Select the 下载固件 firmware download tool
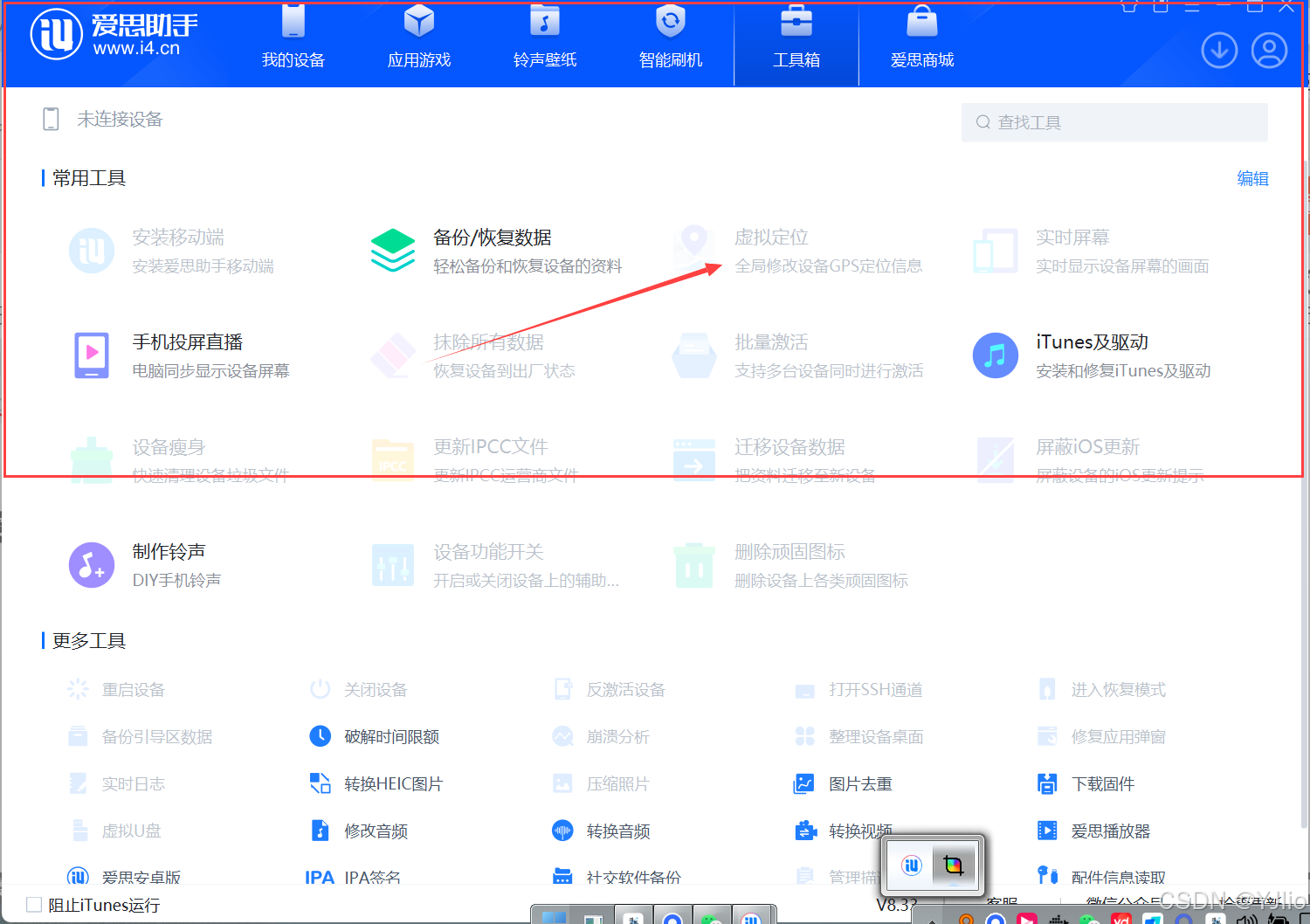The width and height of the screenshot is (1310, 924). tap(1103, 783)
